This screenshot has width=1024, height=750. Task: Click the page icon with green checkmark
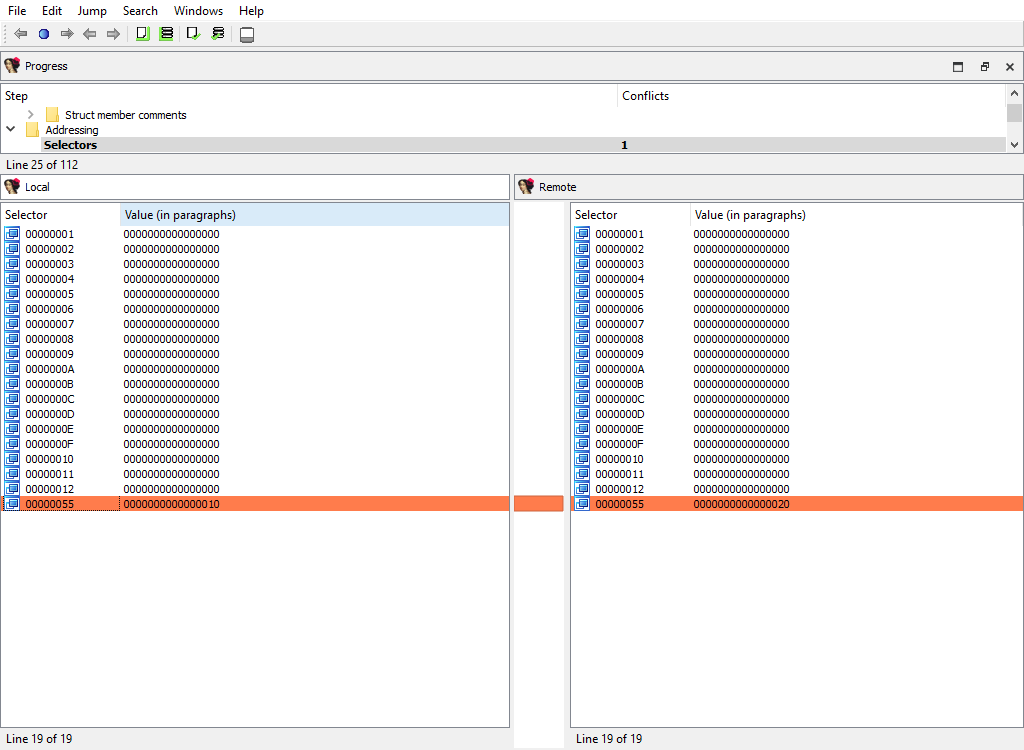[x=193, y=34]
